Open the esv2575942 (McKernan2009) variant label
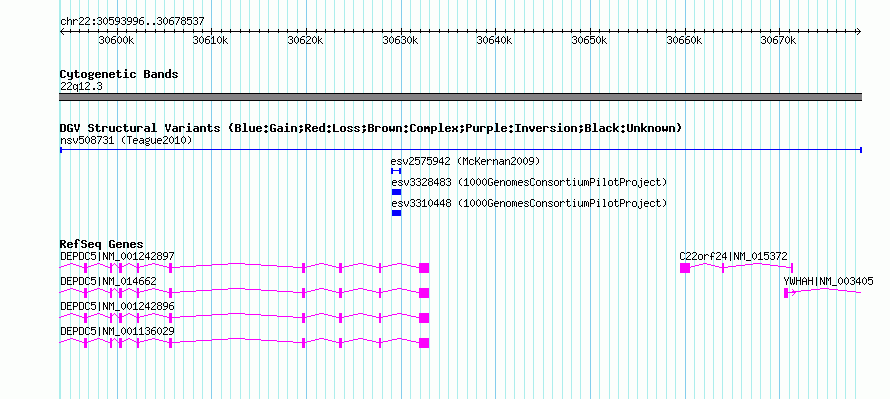This screenshot has width=890, height=399. [x=465, y=161]
